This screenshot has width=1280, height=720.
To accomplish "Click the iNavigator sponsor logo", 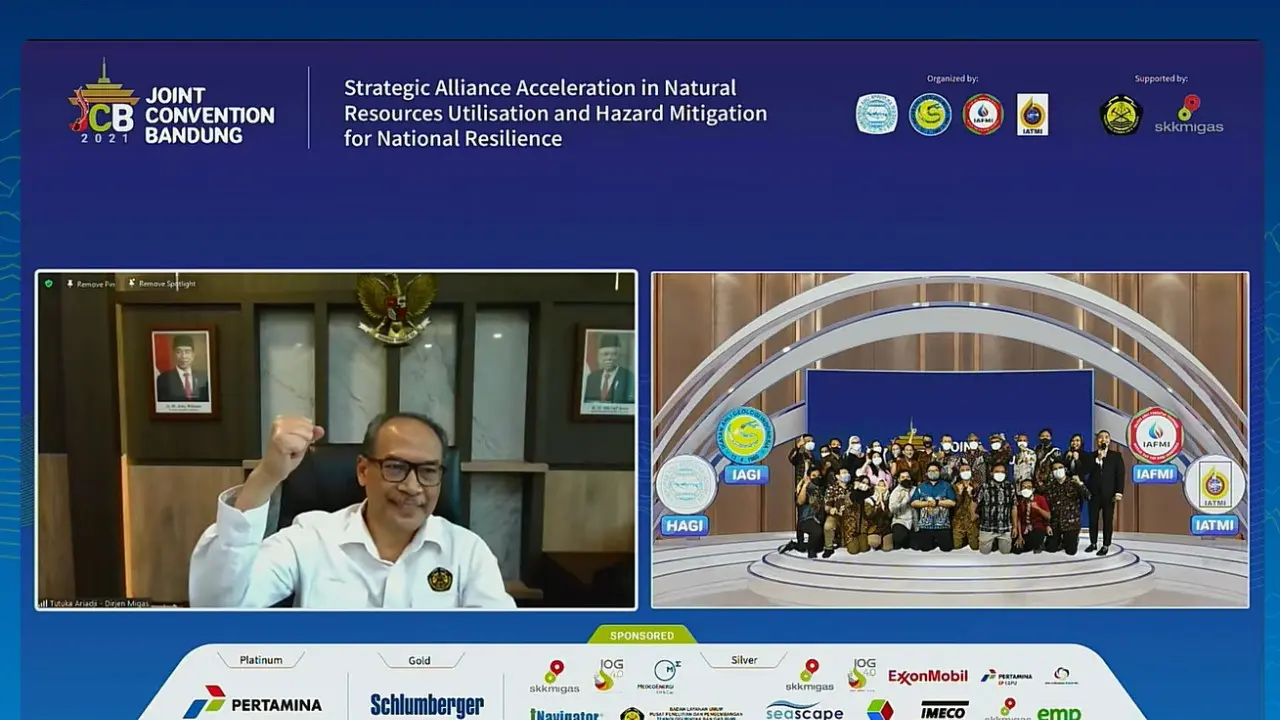I will 565,714.
